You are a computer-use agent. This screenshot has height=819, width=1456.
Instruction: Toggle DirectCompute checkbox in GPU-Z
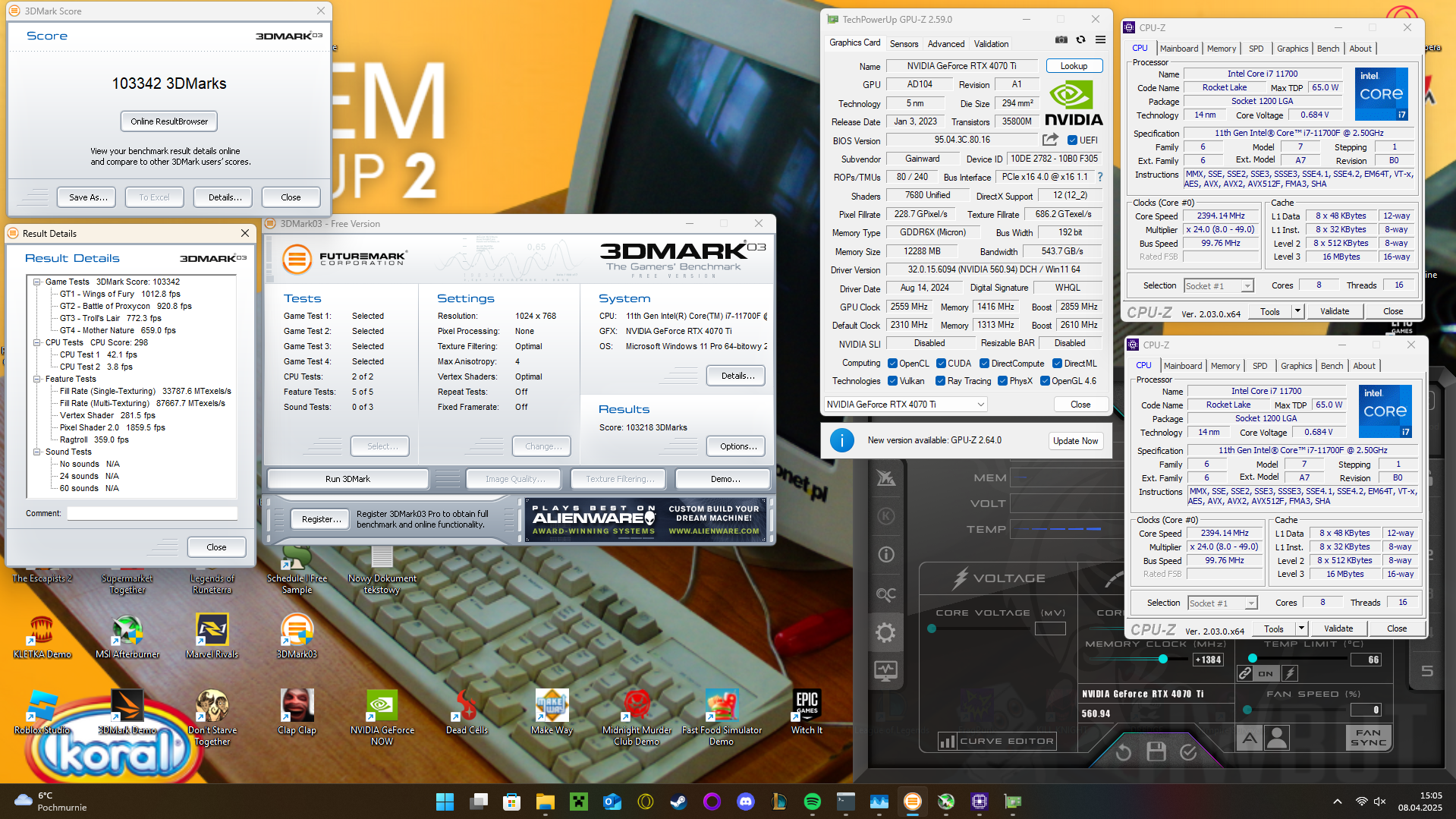pyautogui.click(x=984, y=364)
